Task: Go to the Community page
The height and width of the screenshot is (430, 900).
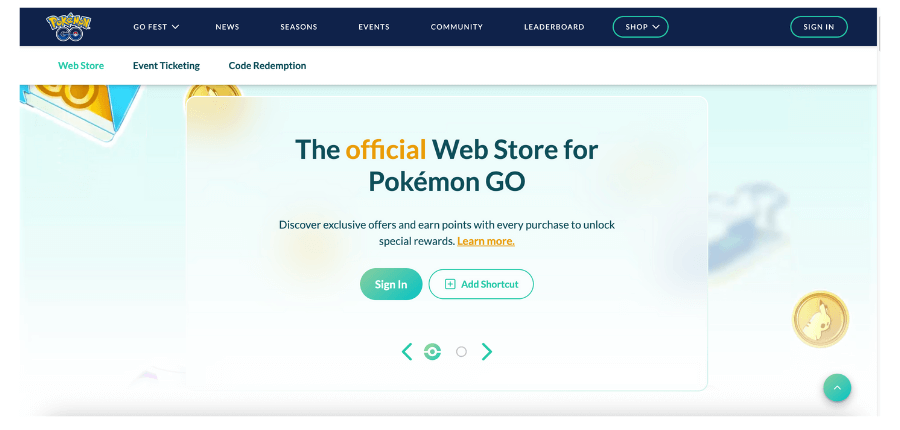Action: pyautogui.click(x=456, y=27)
